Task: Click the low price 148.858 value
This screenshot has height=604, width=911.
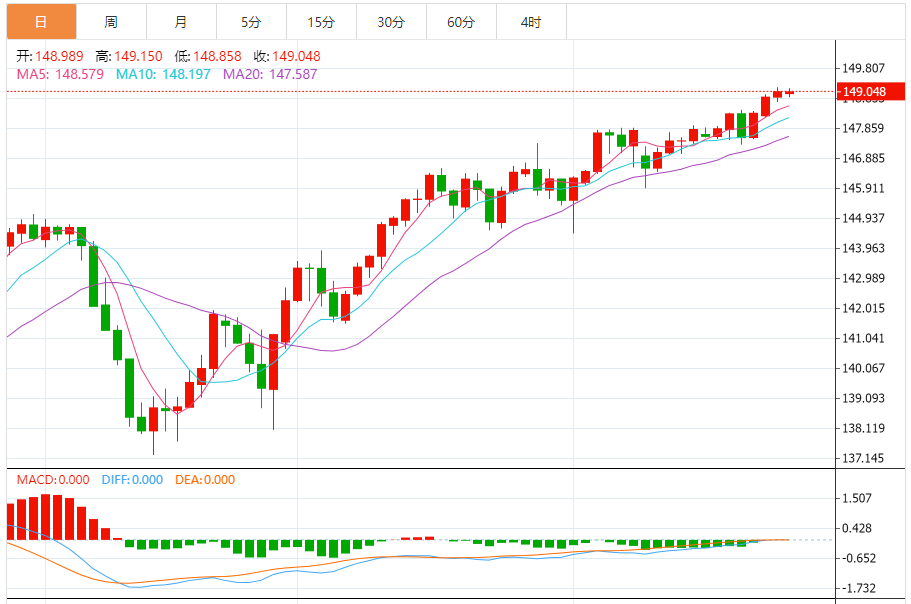Action: point(217,56)
